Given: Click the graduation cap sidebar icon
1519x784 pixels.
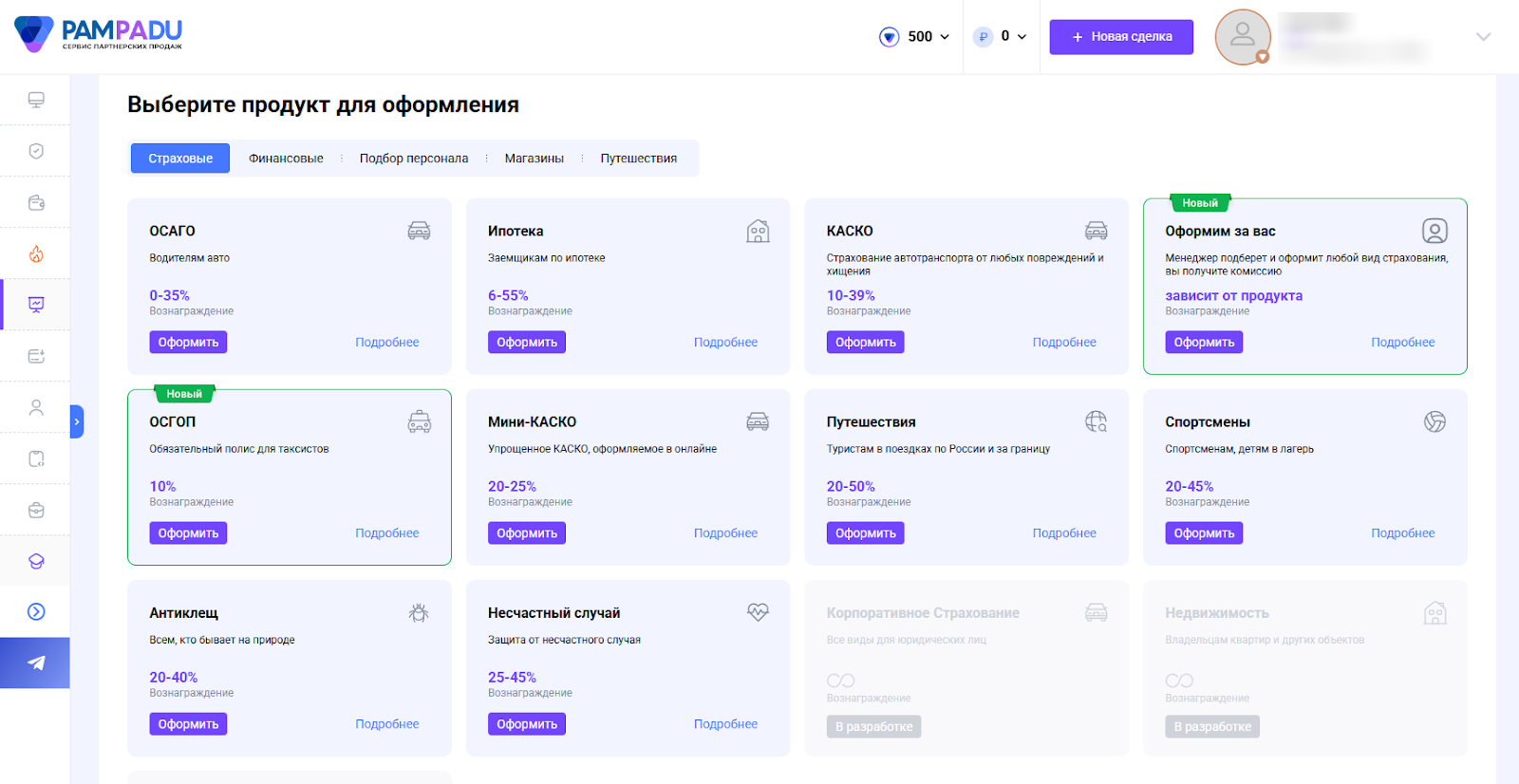Looking at the screenshot, I should (x=36, y=561).
